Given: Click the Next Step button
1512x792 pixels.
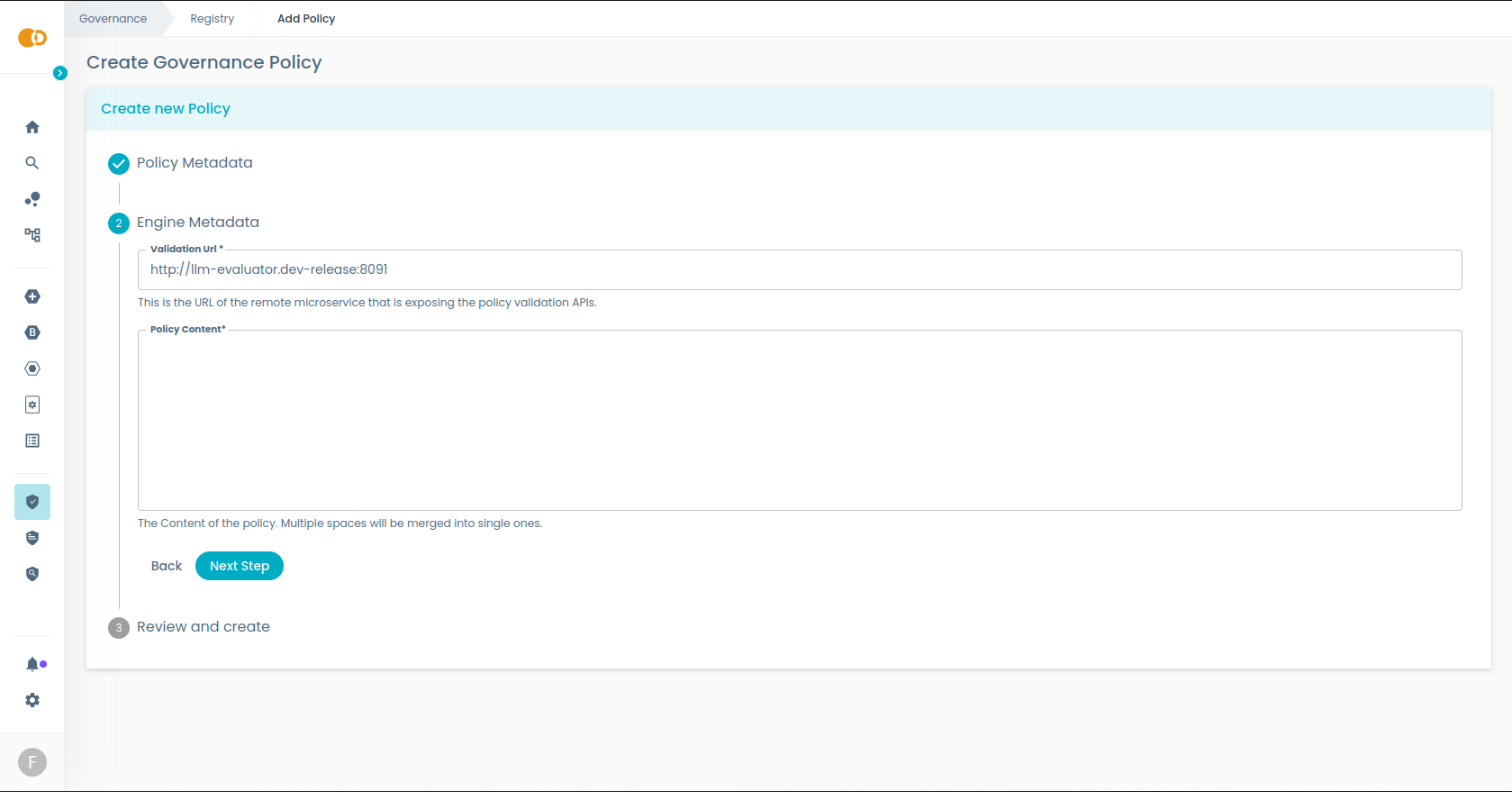Looking at the screenshot, I should 239,566.
